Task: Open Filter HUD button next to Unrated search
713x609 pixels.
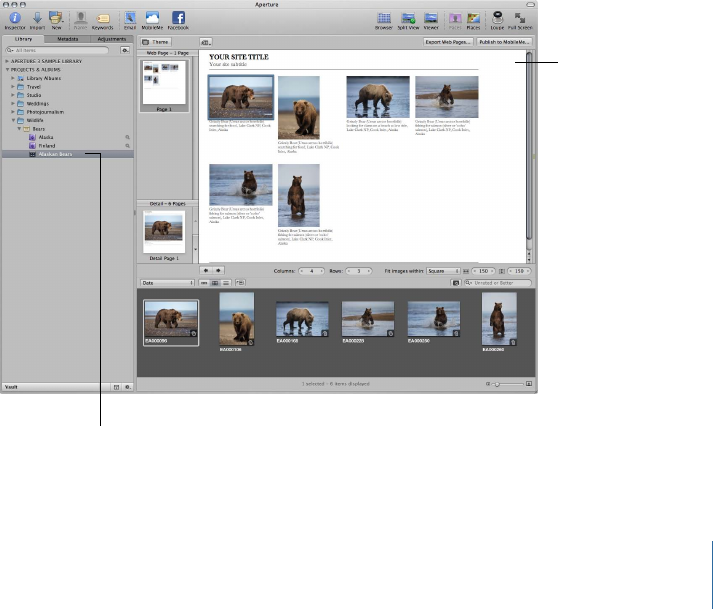Action: (456, 283)
